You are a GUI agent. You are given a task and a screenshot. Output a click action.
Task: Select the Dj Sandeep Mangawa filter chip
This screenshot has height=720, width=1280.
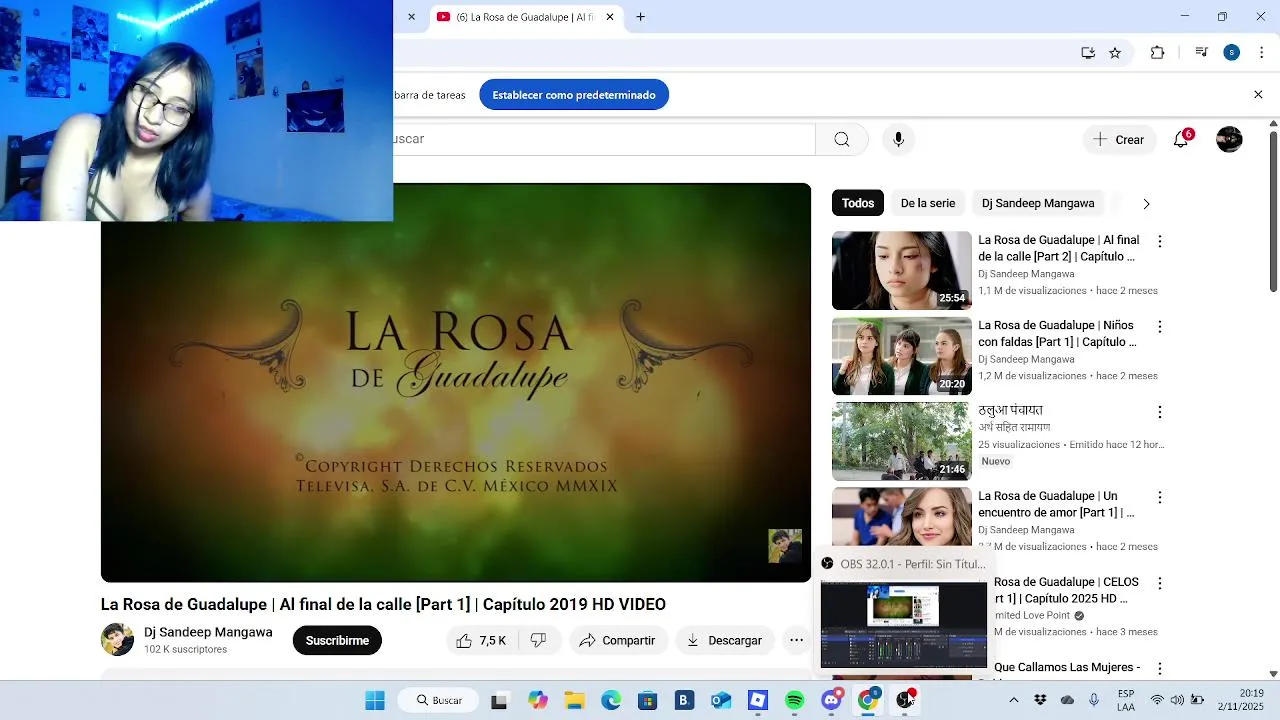coord(1038,203)
